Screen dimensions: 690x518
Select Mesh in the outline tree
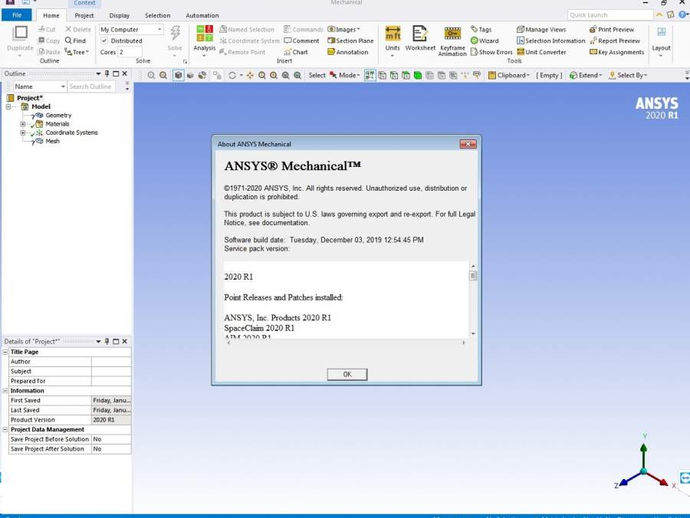[x=52, y=141]
